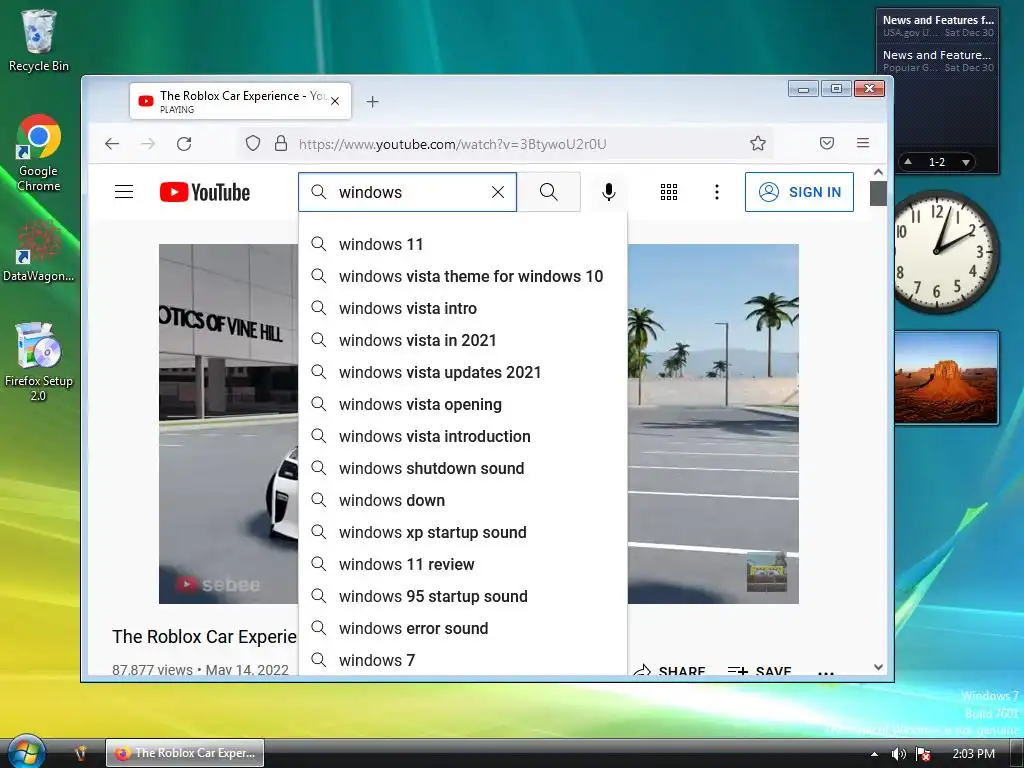Select "windows error sound" suggestion
This screenshot has height=768, width=1024.
pos(462,628)
